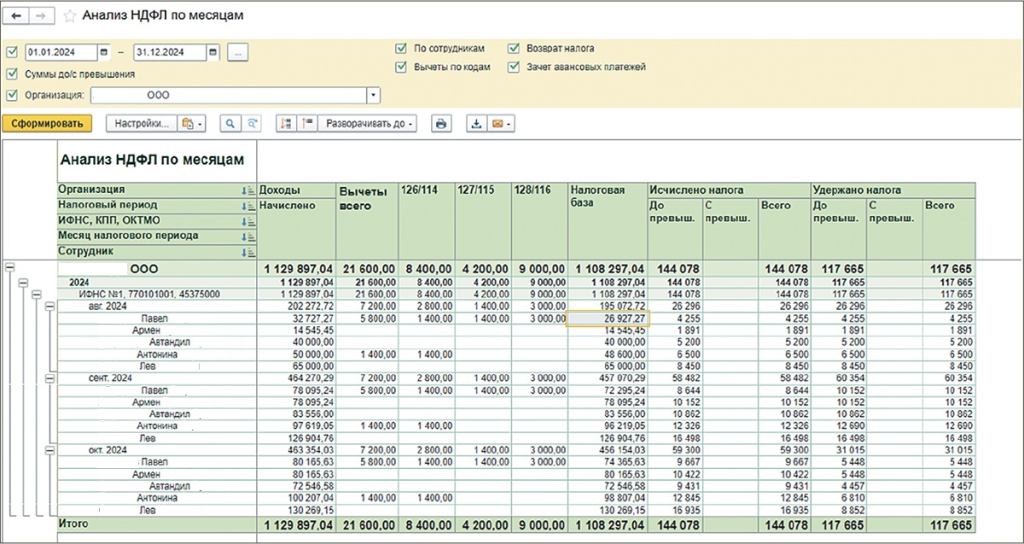Click the start date field 01.01.2024
The height and width of the screenshot is (544, 1024).
coord(62,52)
